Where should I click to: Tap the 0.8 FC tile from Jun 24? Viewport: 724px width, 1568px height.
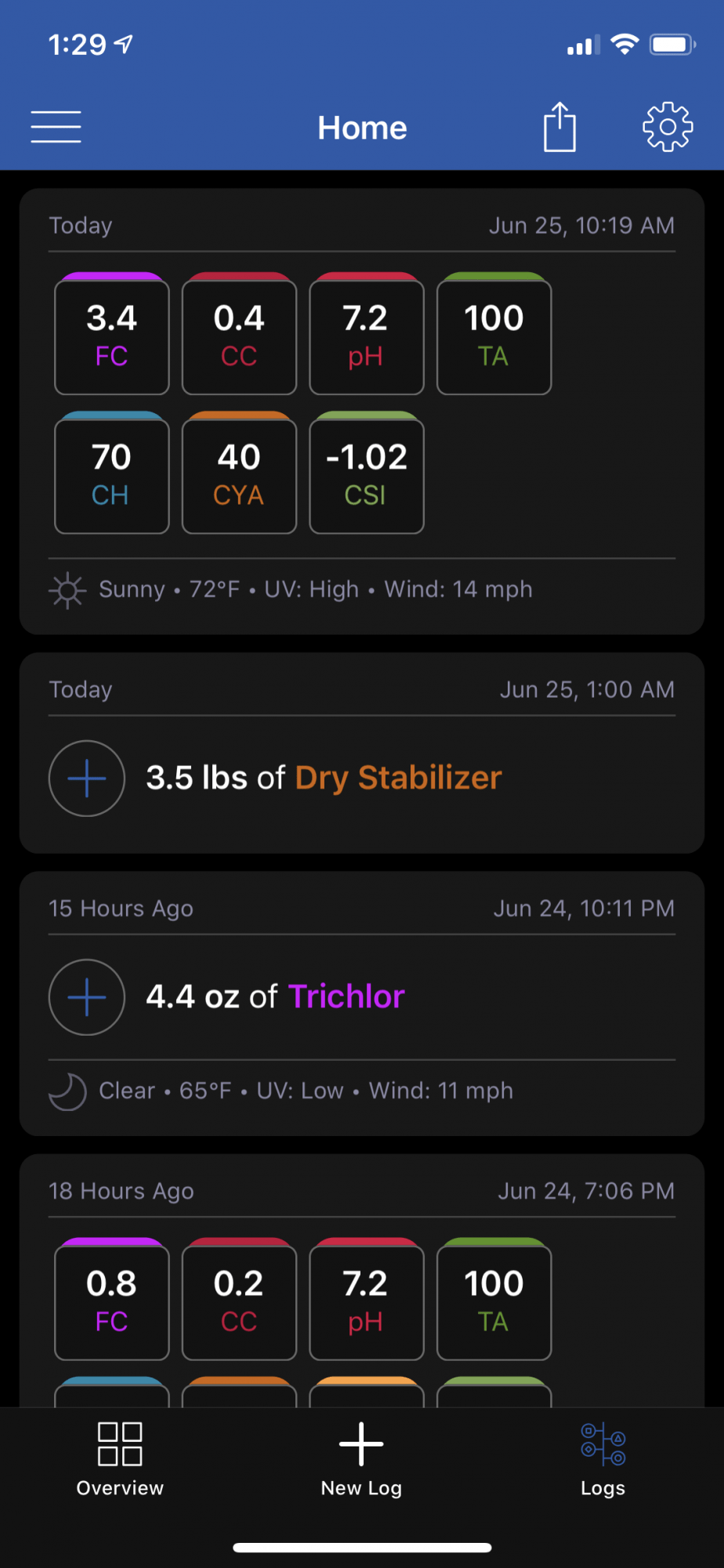click(x=112, y=1299)
